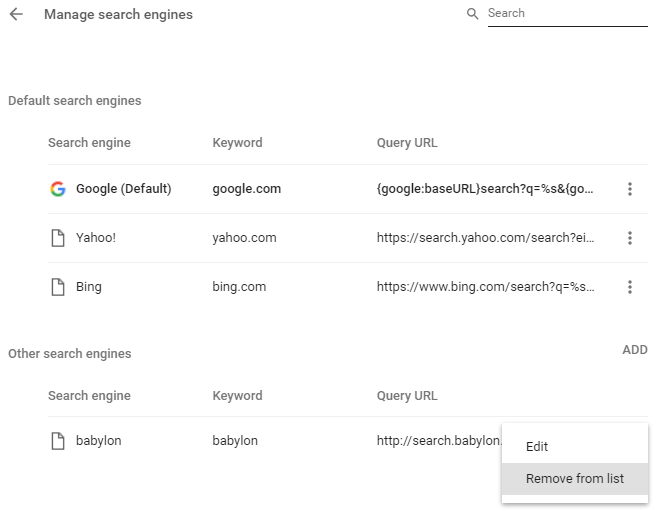Click the magnifying glass search icon
Image resolution: width=659 pixels, height=511 pixels.
(x=473, y=14)
